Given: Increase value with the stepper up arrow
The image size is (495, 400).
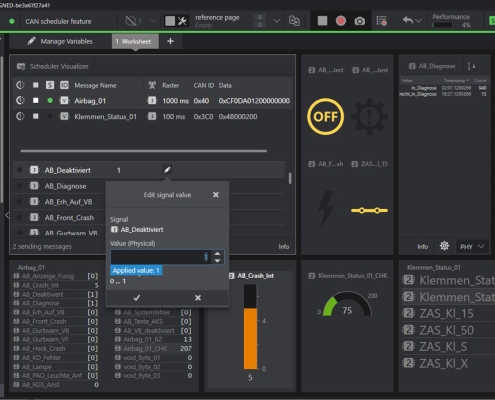Looking at the screenshot, I should click(x=217, y=254).
